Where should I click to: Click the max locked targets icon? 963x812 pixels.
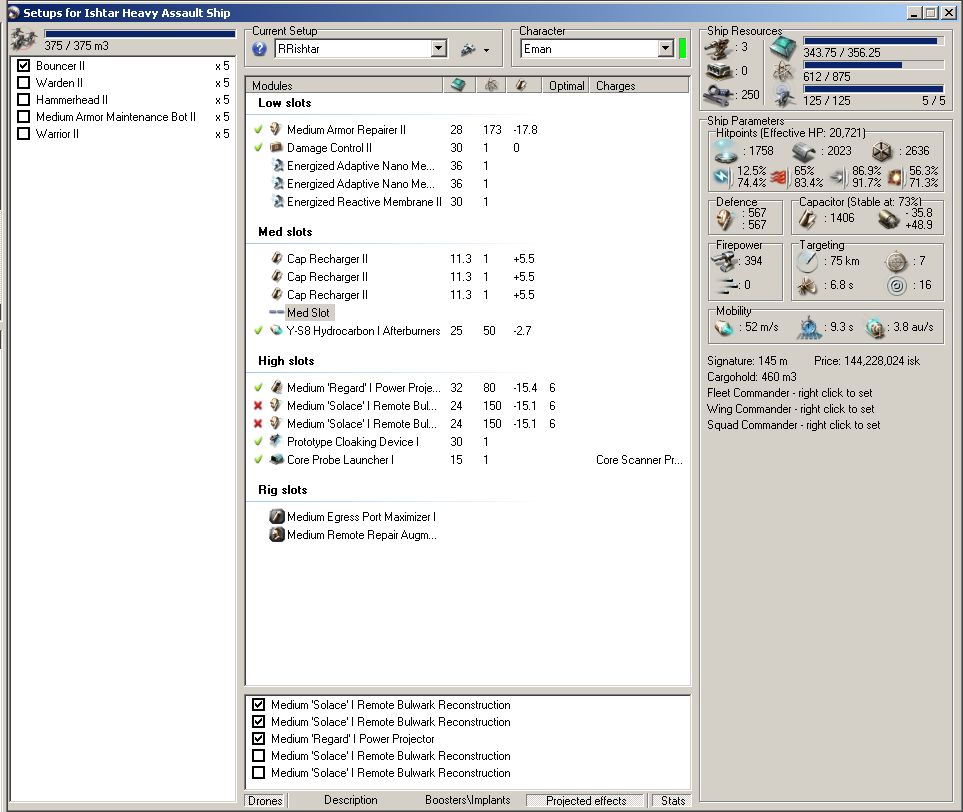click(x=896, y=262)
